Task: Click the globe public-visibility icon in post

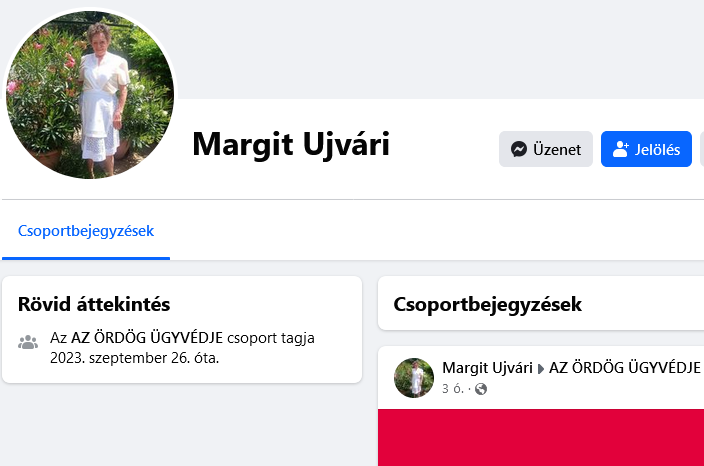Action: pyautogui.click(x=480, y=389)
